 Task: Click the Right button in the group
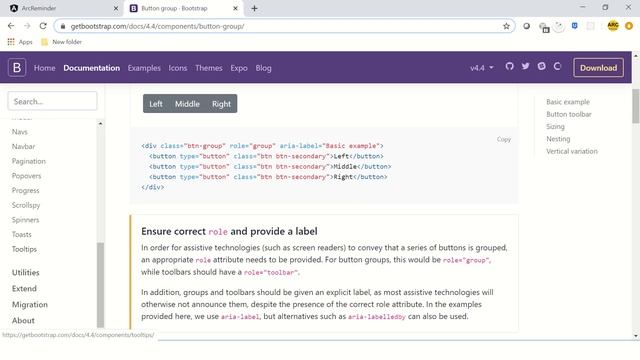coord(221,104)
